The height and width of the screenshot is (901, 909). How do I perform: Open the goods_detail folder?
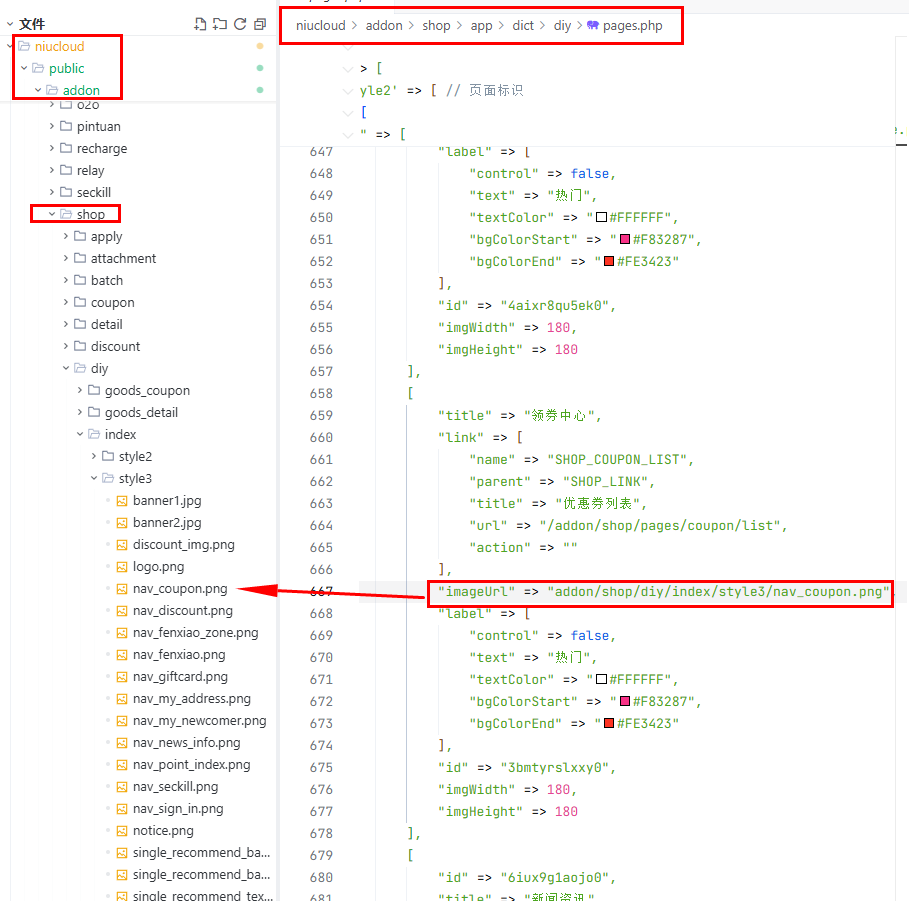tap(141, 413)
